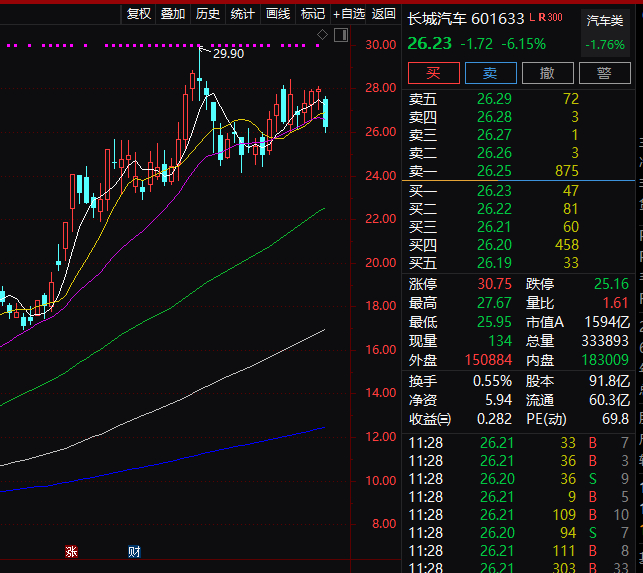
Task: Click the tick row with volume 109
Action: (519, 515)
